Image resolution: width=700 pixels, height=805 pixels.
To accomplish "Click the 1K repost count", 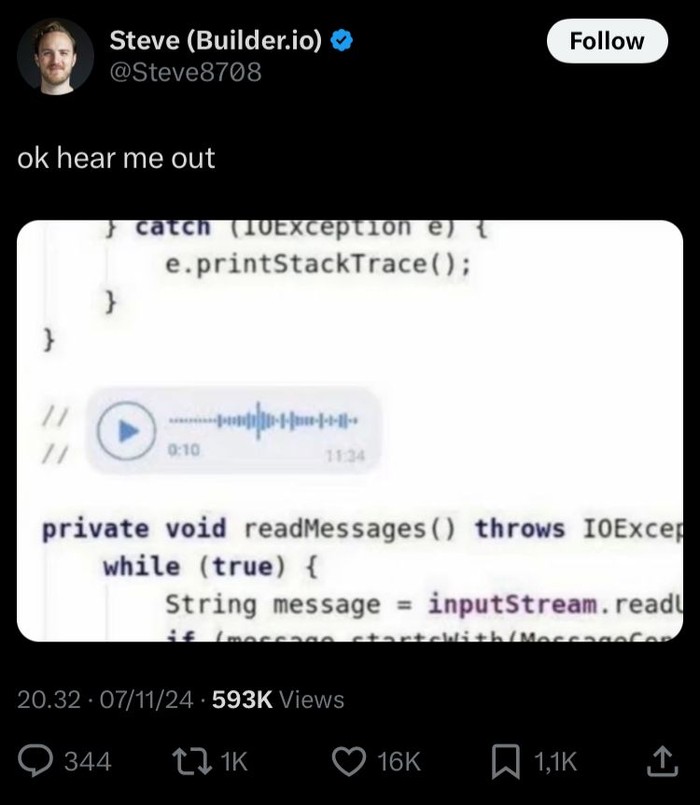I will click(234, 761).
